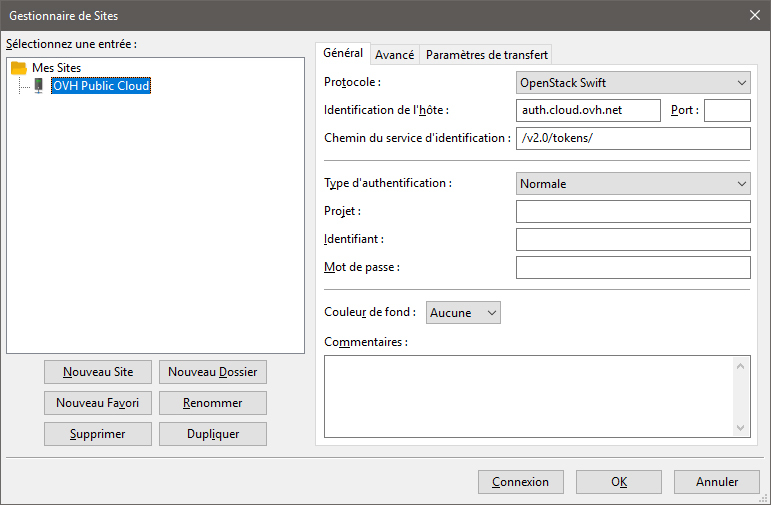Click the Mes Sites folder icon

pos(19,68)
